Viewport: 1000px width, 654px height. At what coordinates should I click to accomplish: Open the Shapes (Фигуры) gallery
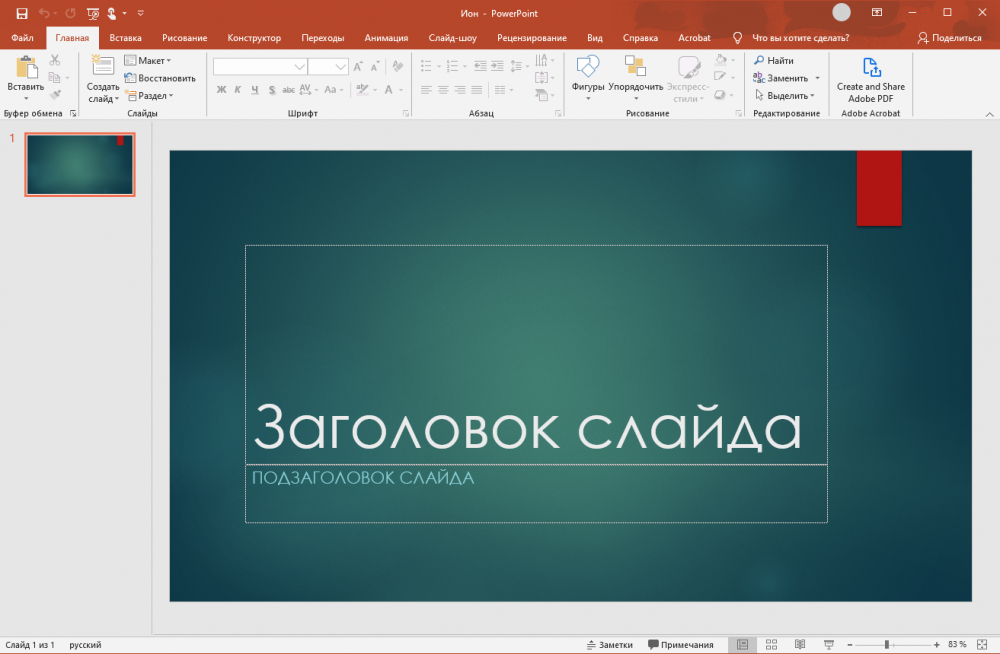click(588, 69)
